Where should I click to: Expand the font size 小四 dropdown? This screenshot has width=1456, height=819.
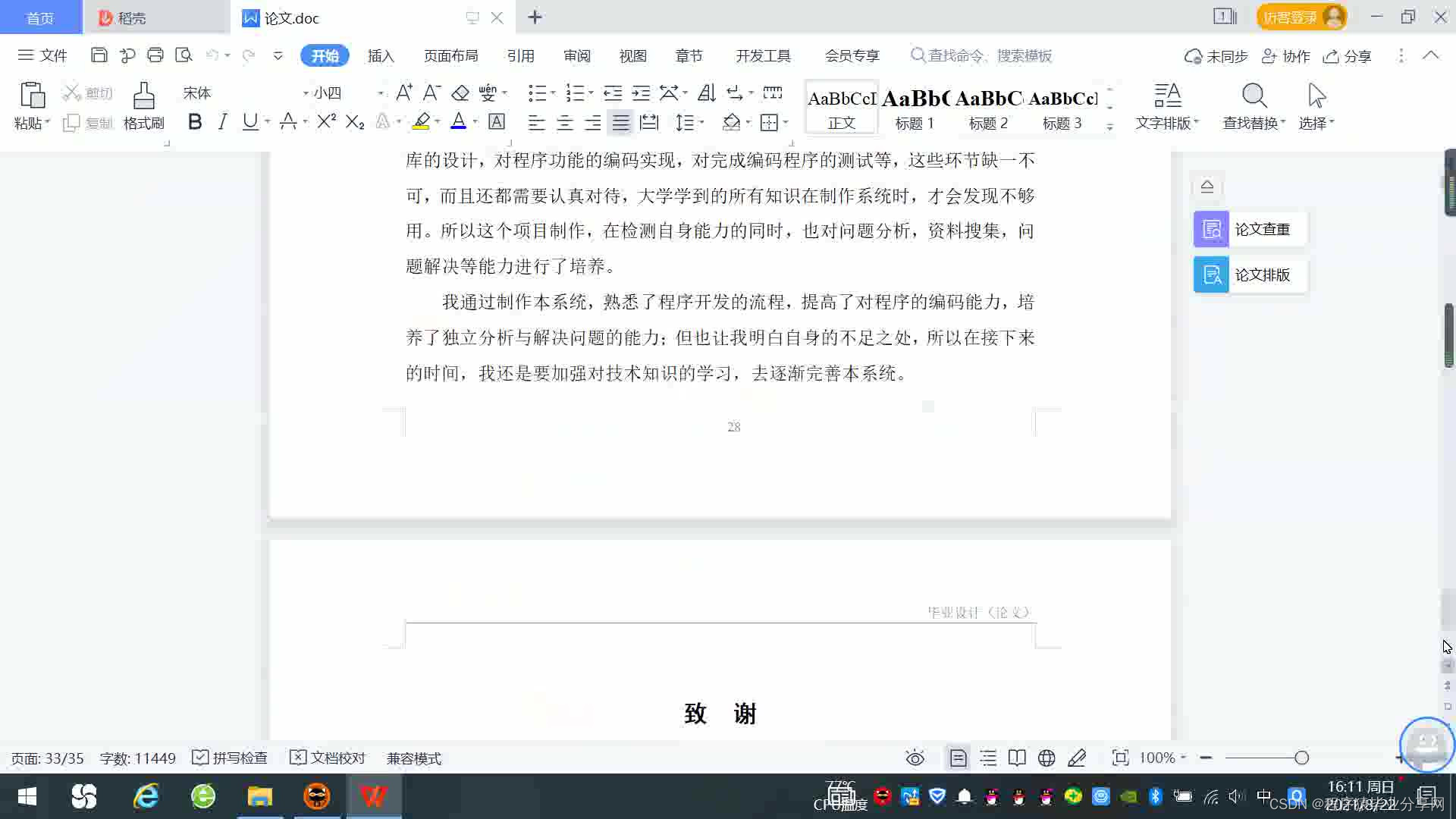(x=381, y=93)
